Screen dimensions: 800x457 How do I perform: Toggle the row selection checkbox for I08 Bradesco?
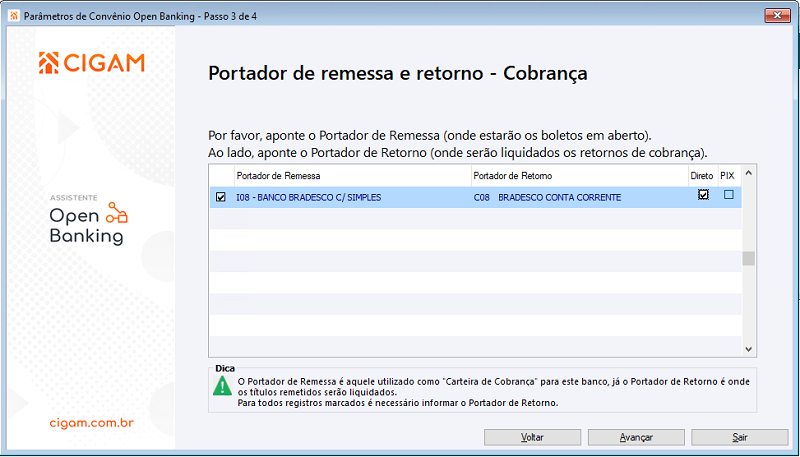[220, 197]
